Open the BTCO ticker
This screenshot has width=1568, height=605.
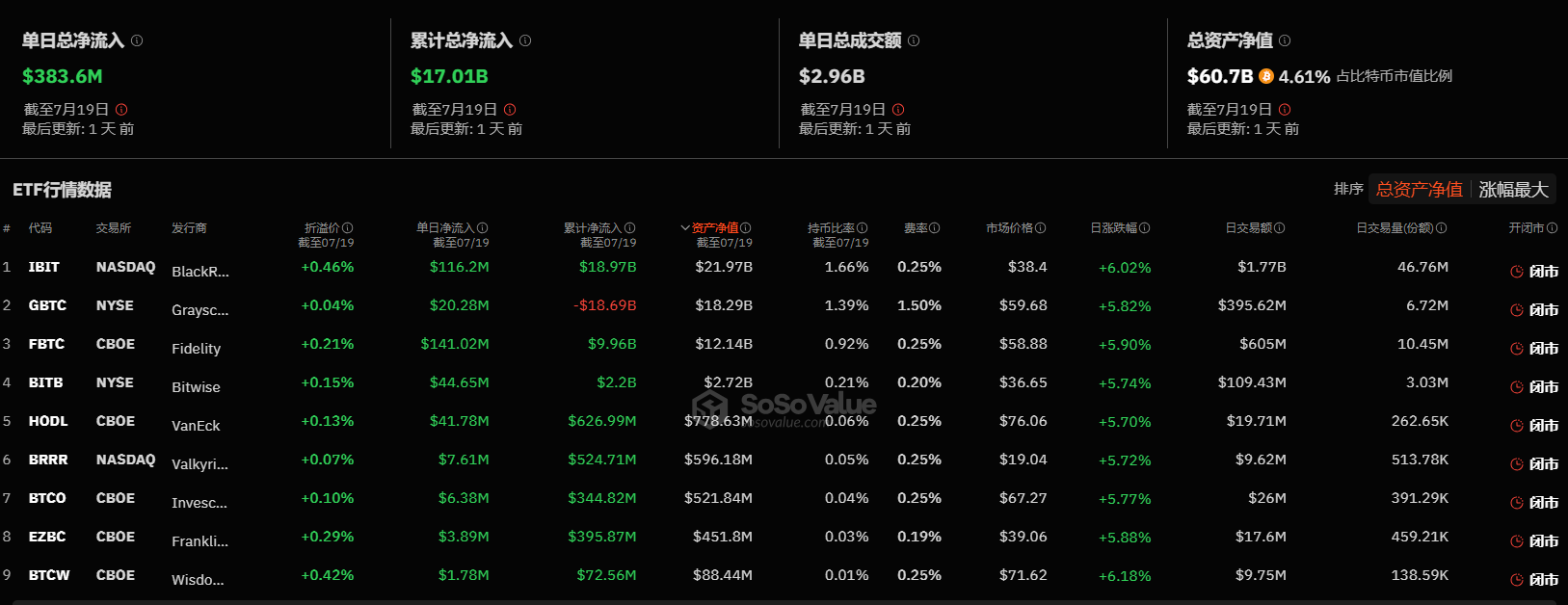click(48, 498)
